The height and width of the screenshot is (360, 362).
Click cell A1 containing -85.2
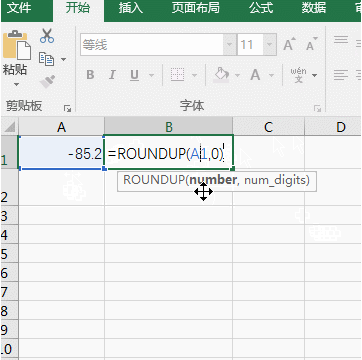[61, 154]
